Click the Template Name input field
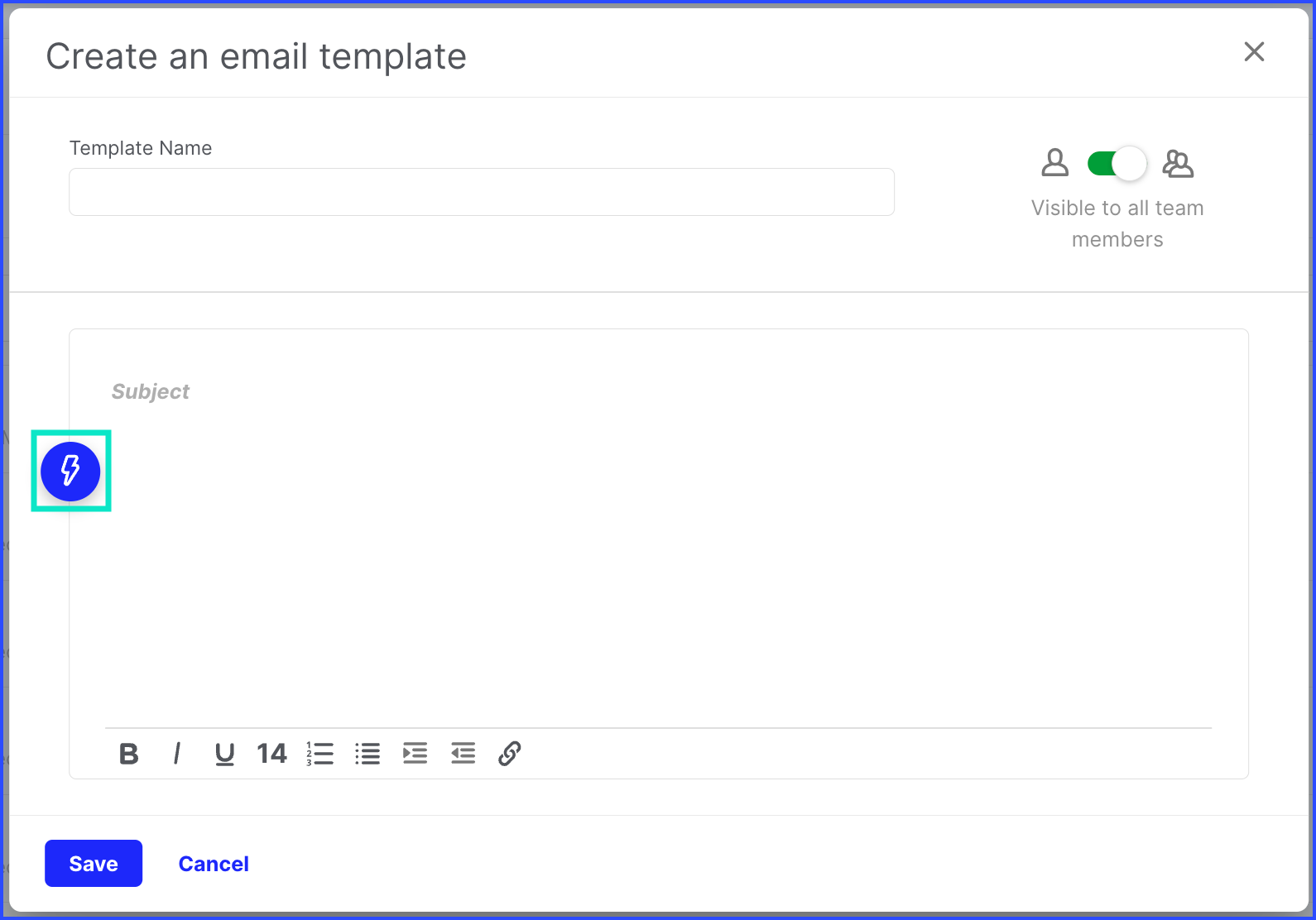 [482, 192]
